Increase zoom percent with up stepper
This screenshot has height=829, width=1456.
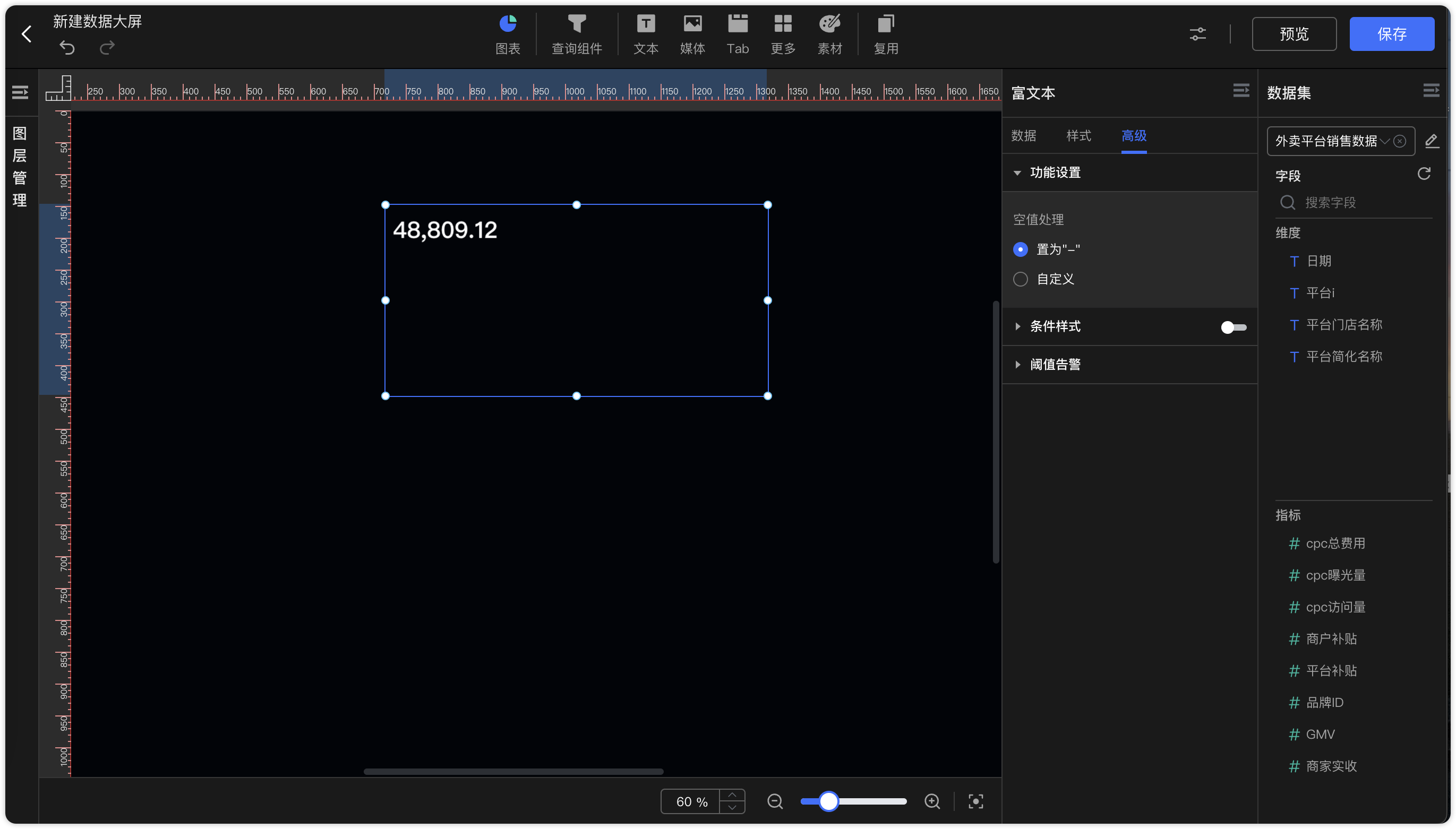[x=732, y=795]
